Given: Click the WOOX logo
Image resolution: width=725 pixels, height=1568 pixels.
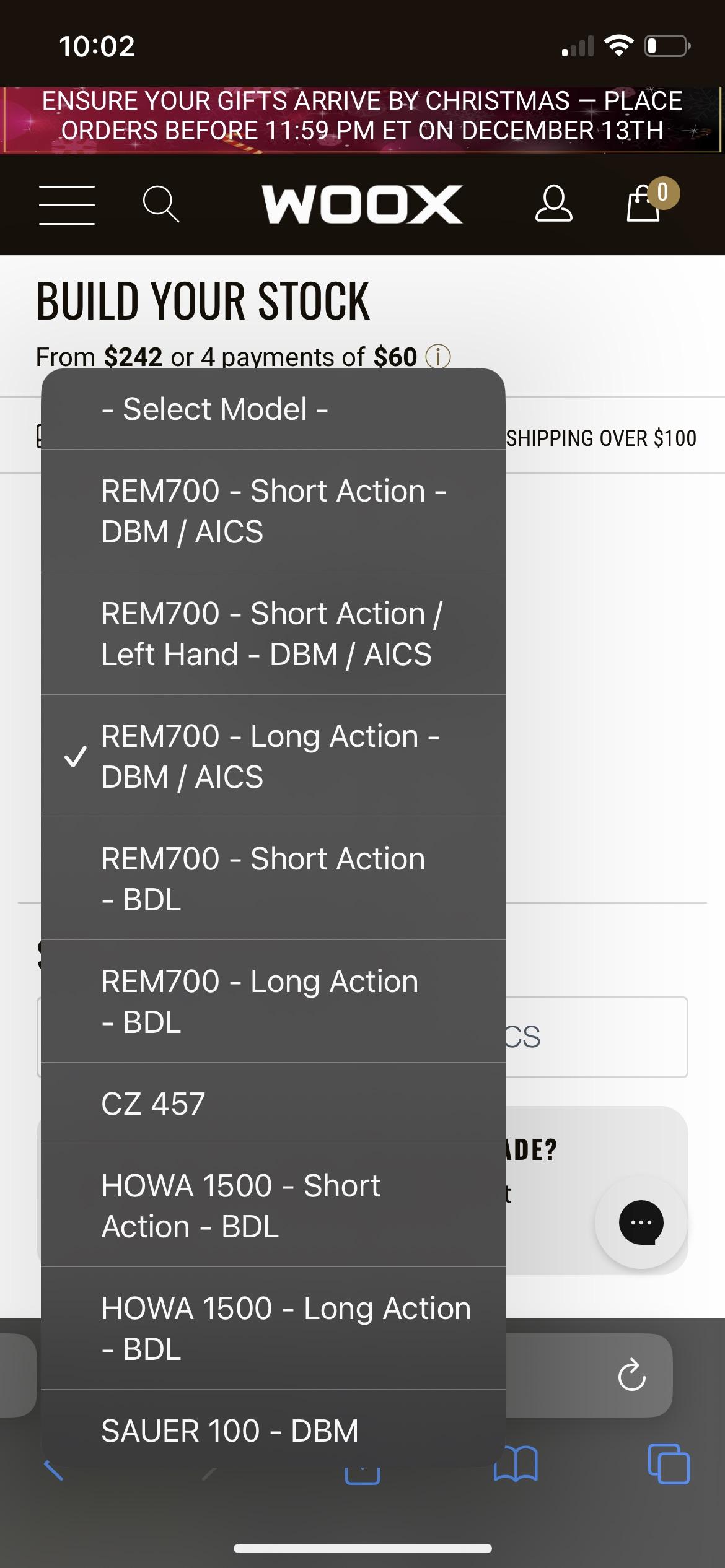Looking at the screenshot, I should (x=362, y=204).
